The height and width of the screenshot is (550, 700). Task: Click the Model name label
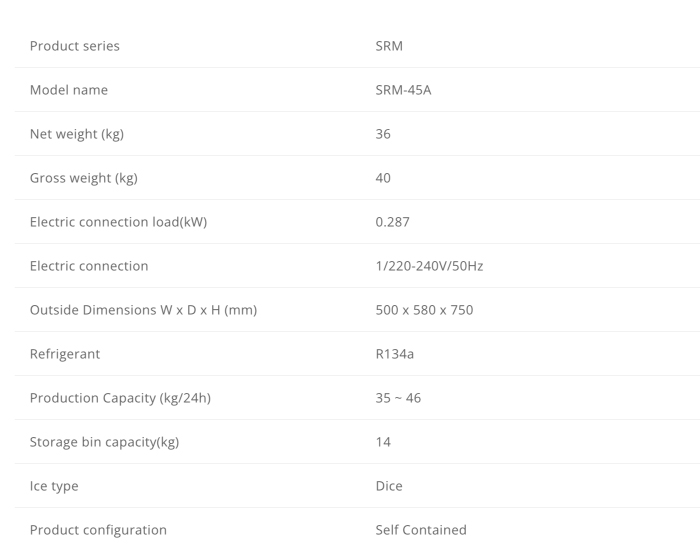(x=69, y=90)
